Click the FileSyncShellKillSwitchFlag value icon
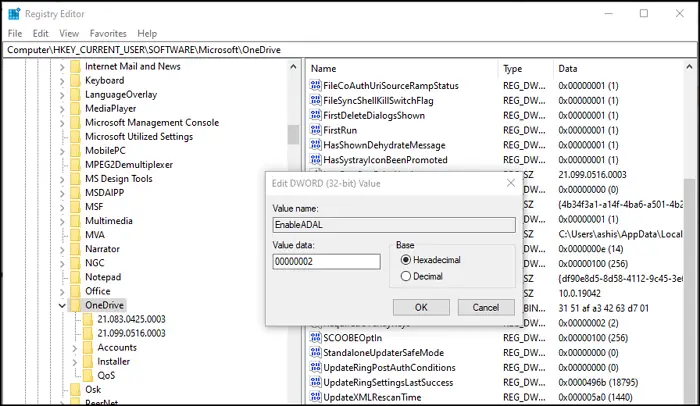This screenshot has width=700, height=406. tap(316, 100)
